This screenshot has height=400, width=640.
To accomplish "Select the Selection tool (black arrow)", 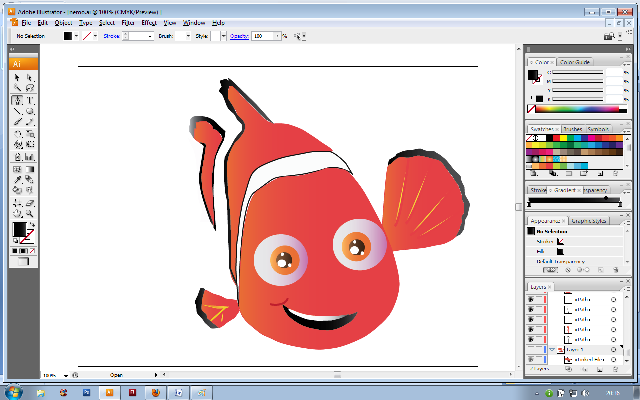I will tap(18, 78).
